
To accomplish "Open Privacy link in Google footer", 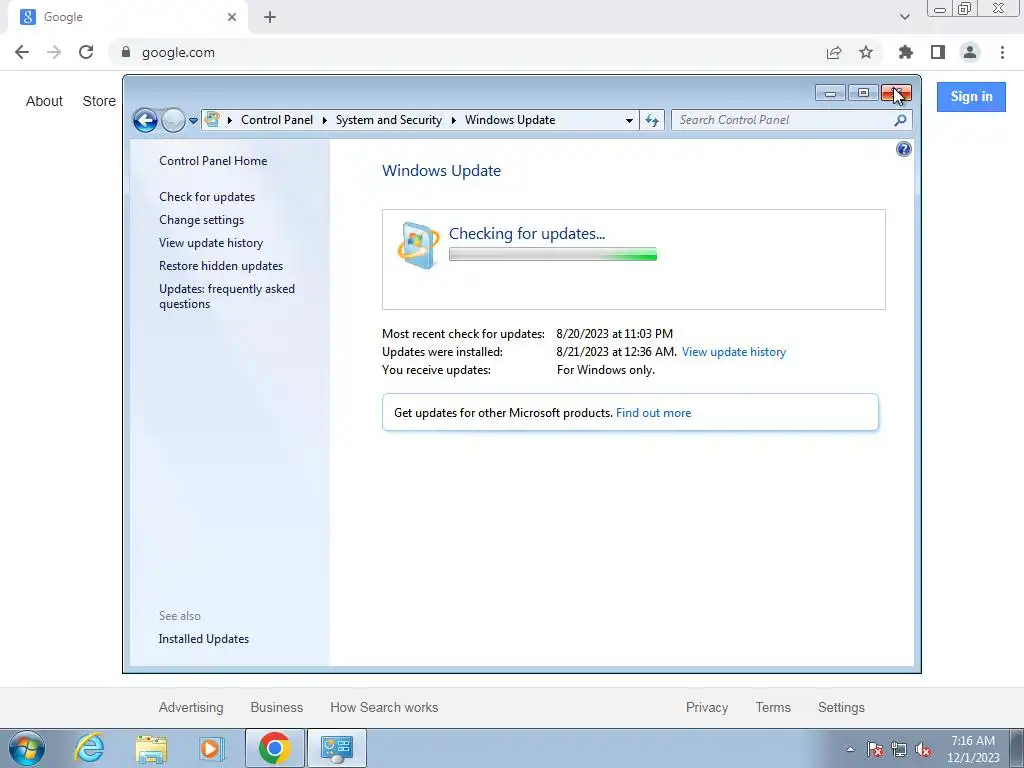I will click(707, 707).
